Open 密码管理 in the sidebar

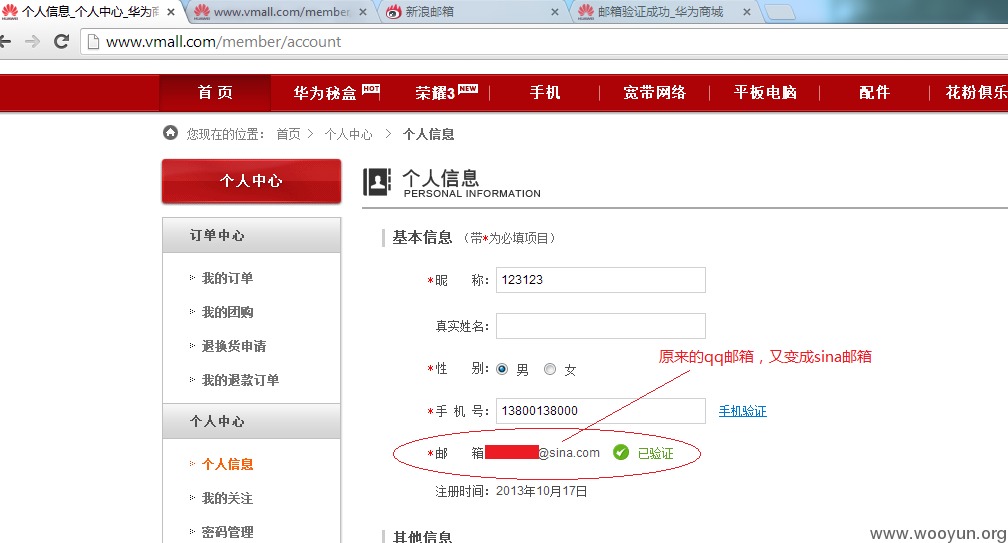227,532
